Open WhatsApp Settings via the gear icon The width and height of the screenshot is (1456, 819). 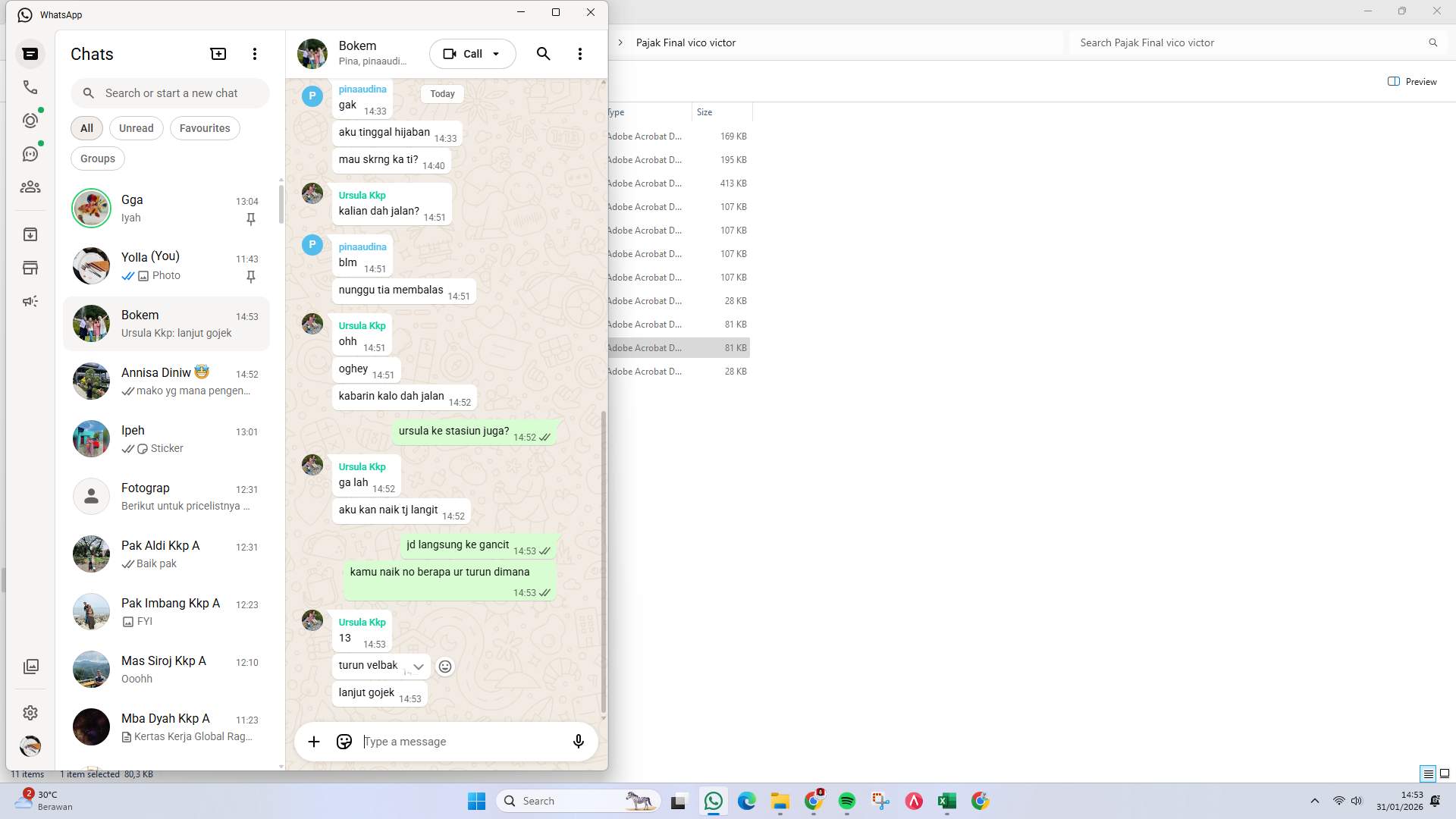point(30,712)
